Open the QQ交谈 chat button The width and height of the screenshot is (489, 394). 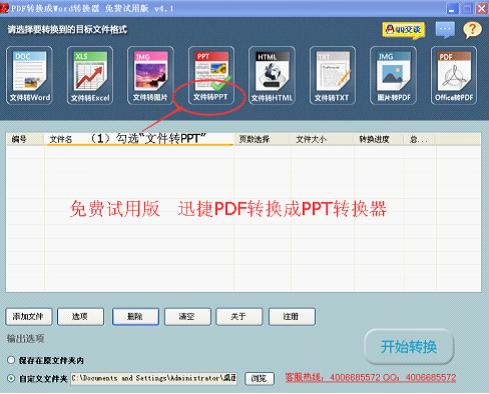point(404,30)
